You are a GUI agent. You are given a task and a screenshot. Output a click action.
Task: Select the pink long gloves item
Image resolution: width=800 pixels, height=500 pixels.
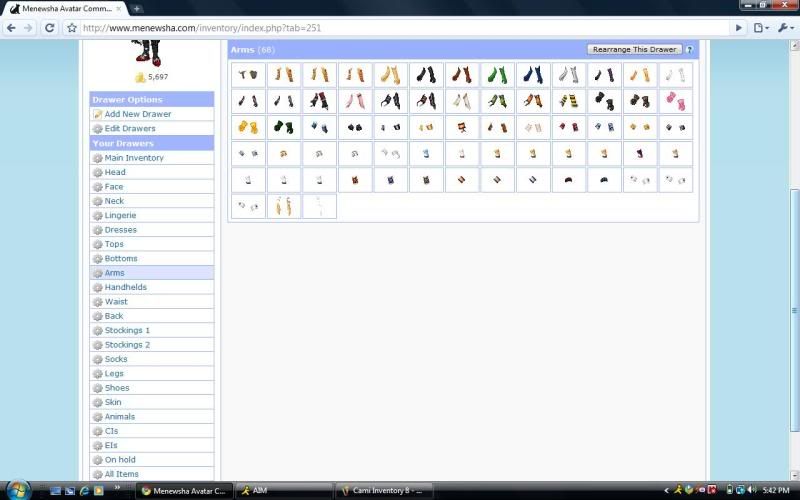(x=355, y=101)
